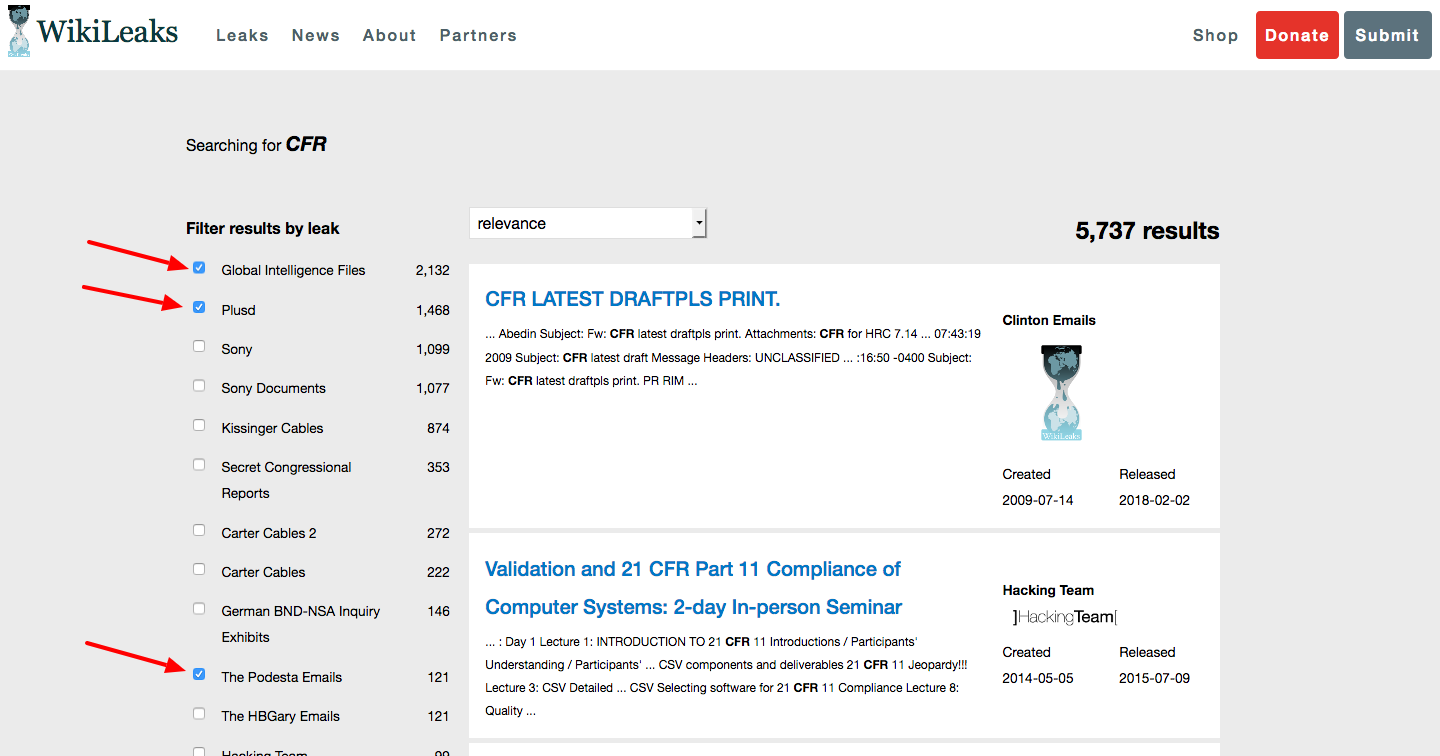Screen dimensions: 1440x756
Task: Tick the Carter Cables checkbox
Action: (199, 569)
